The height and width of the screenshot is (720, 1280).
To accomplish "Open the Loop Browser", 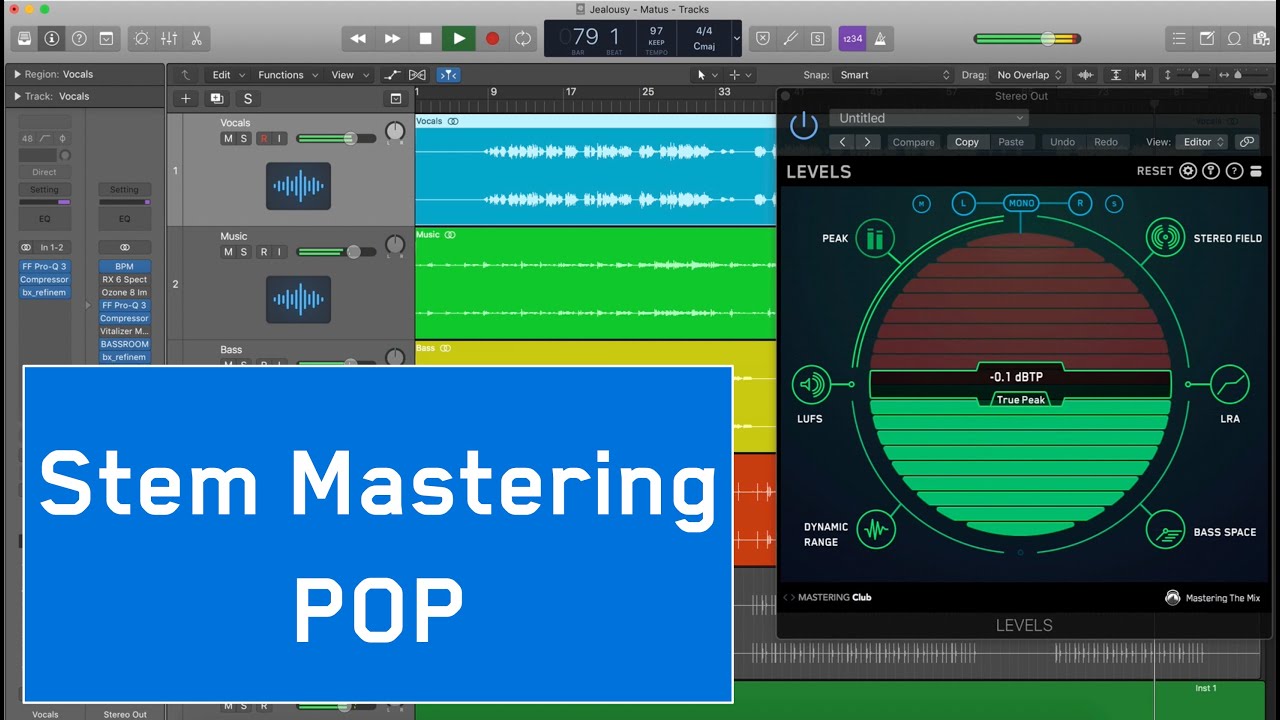I will [1234, 38].
